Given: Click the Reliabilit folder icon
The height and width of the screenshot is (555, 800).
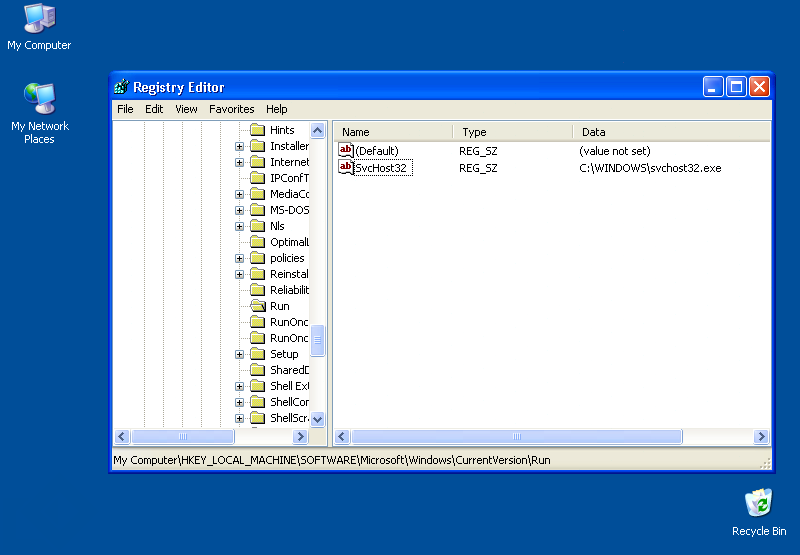Looking at the screenshot, I should click(258, 290).
